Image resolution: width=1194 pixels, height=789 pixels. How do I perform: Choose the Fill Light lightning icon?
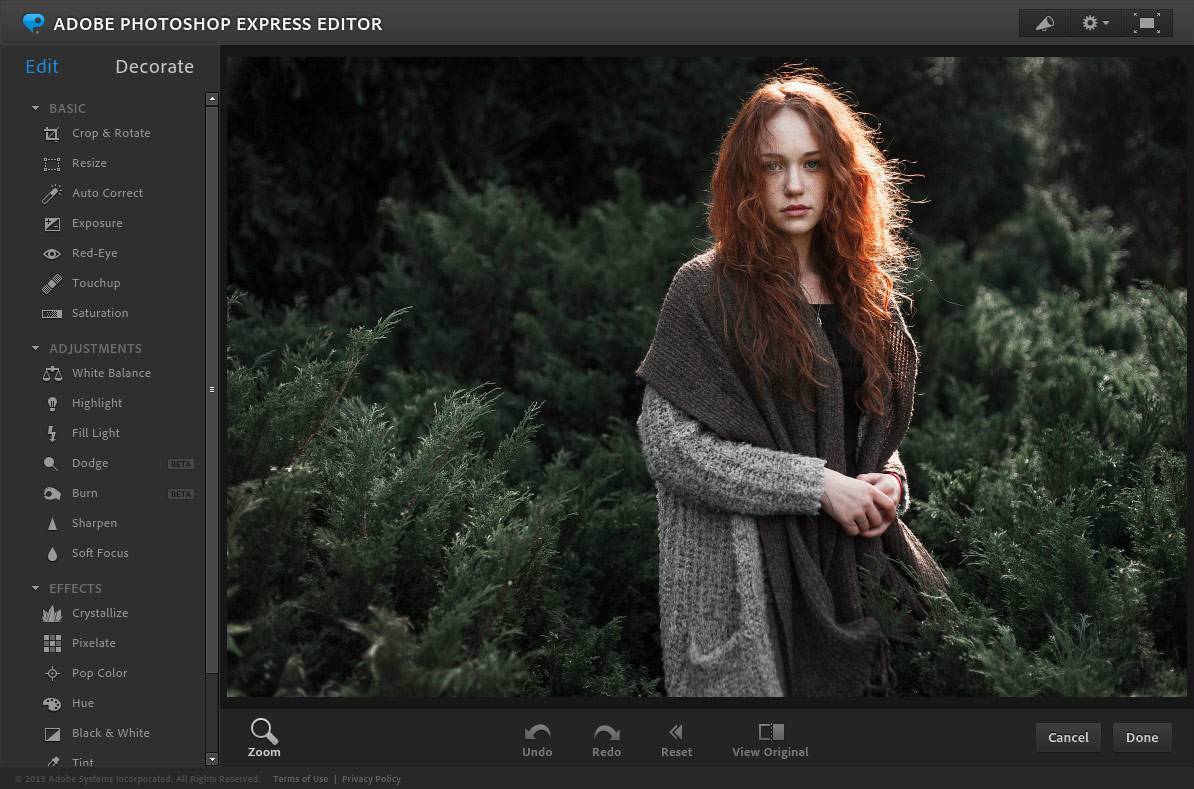click(52, 433)
